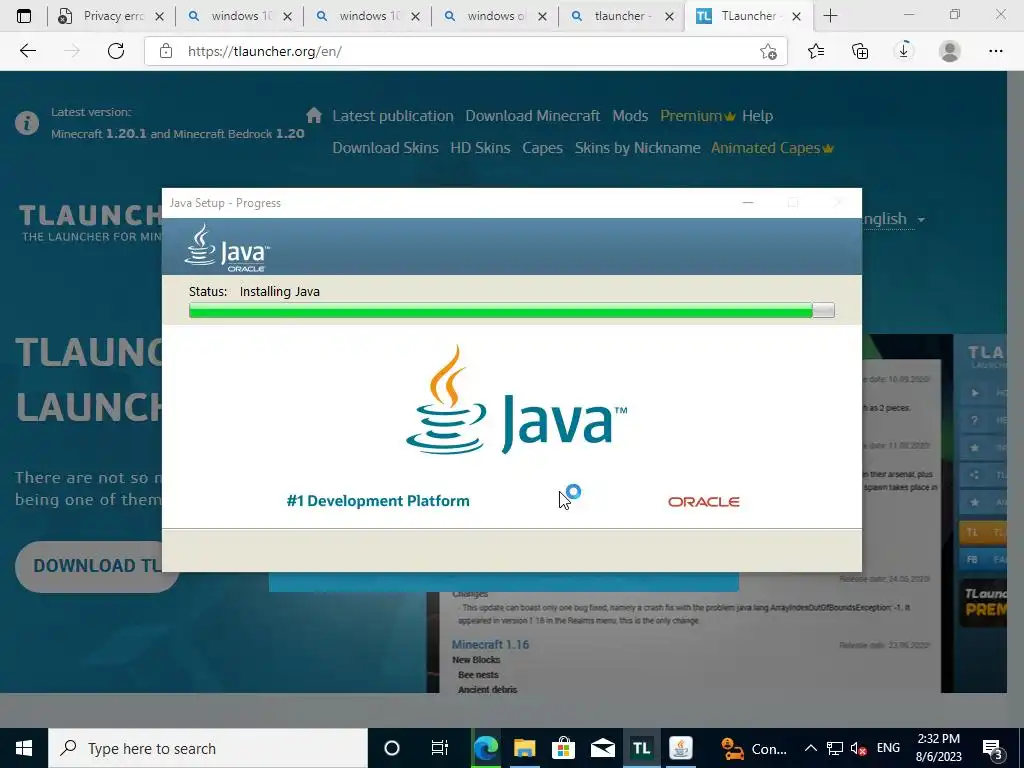Open TL launcher icon on taskbar
This screenshot has width=1024, height=768.
(x=641, y=748)
